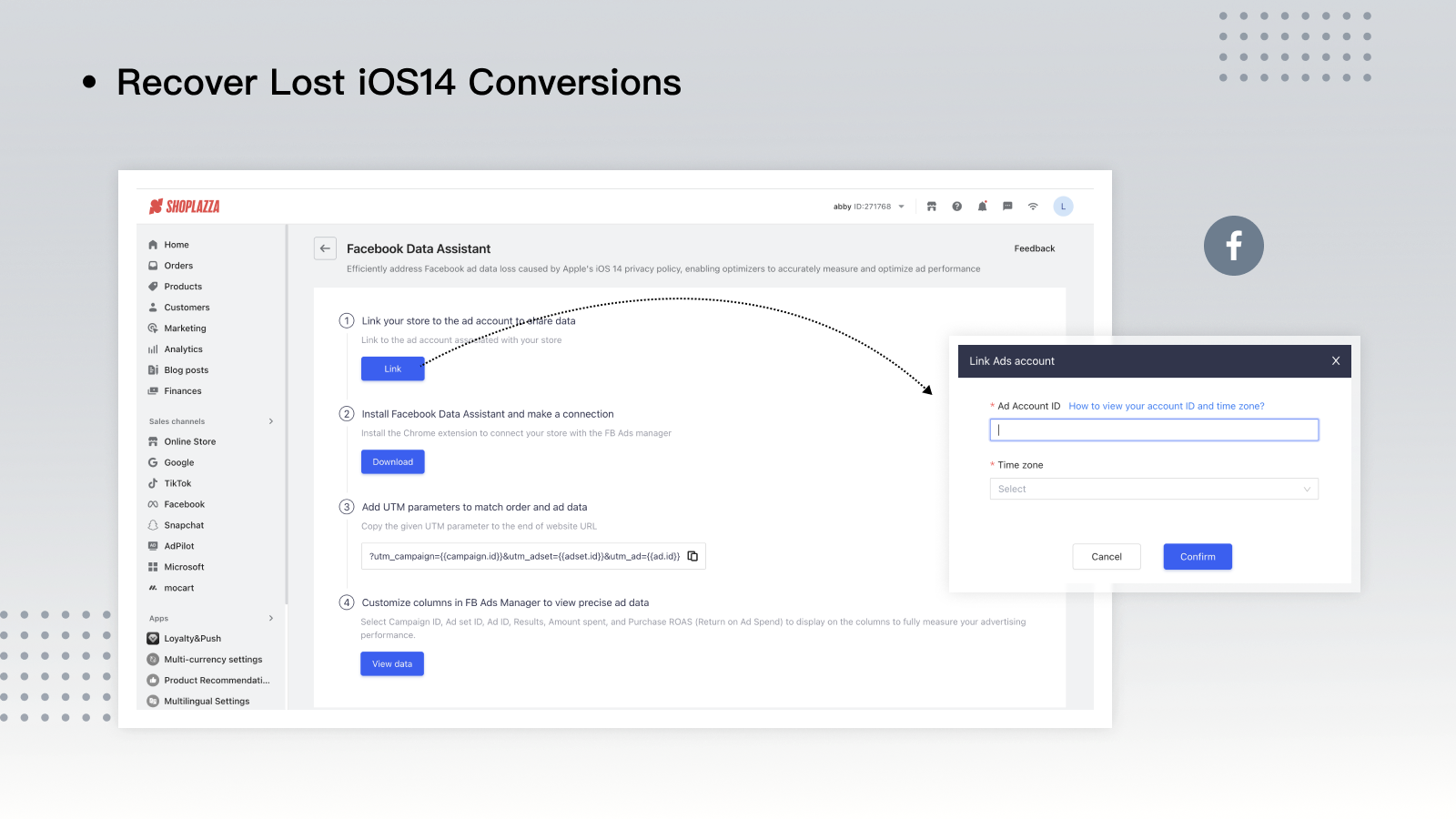Open the store icon in header
Viewport: 1456px width, 819px height.
click(931, 207)
